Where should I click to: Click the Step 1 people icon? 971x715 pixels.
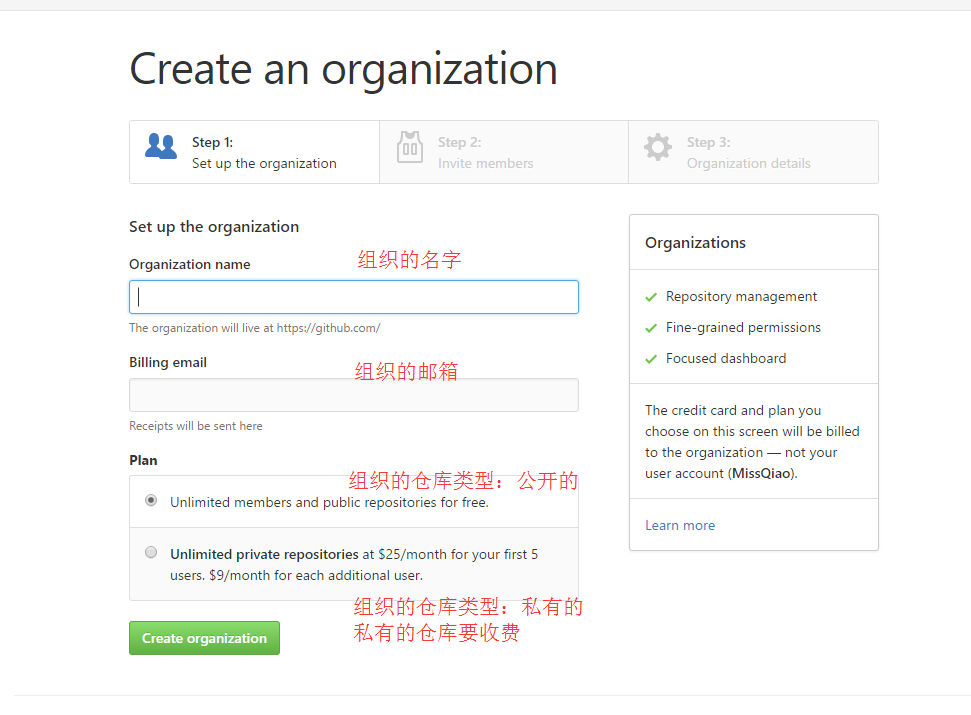point(160,146)
